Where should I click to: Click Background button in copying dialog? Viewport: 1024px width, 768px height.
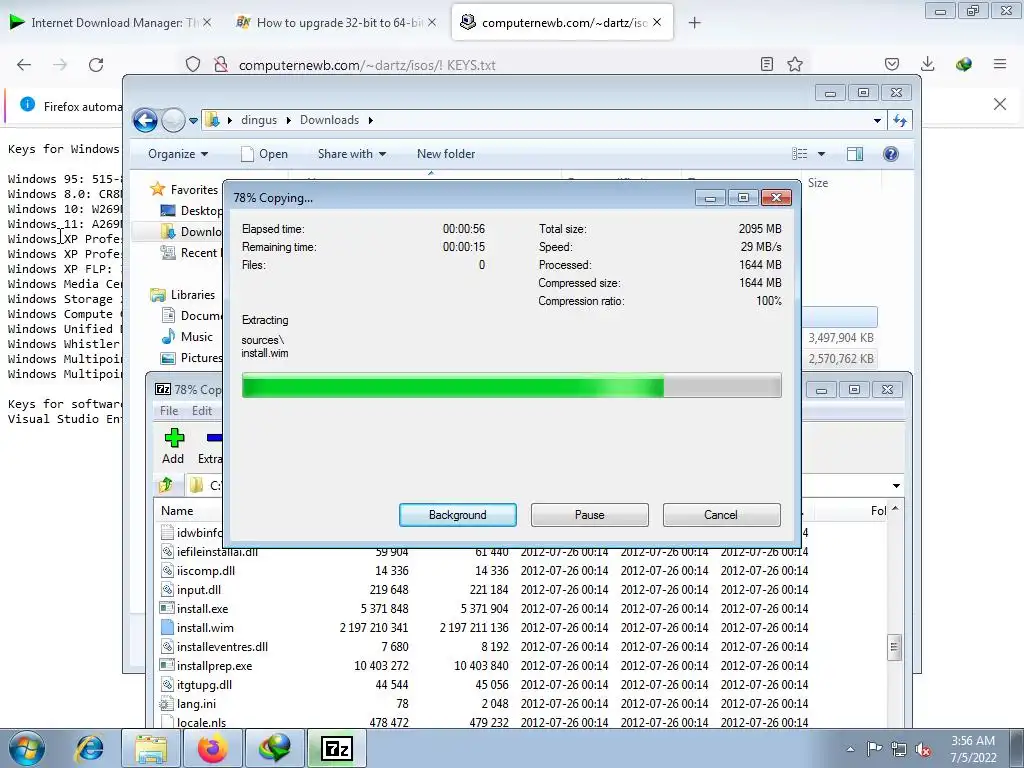coord(457,515)
